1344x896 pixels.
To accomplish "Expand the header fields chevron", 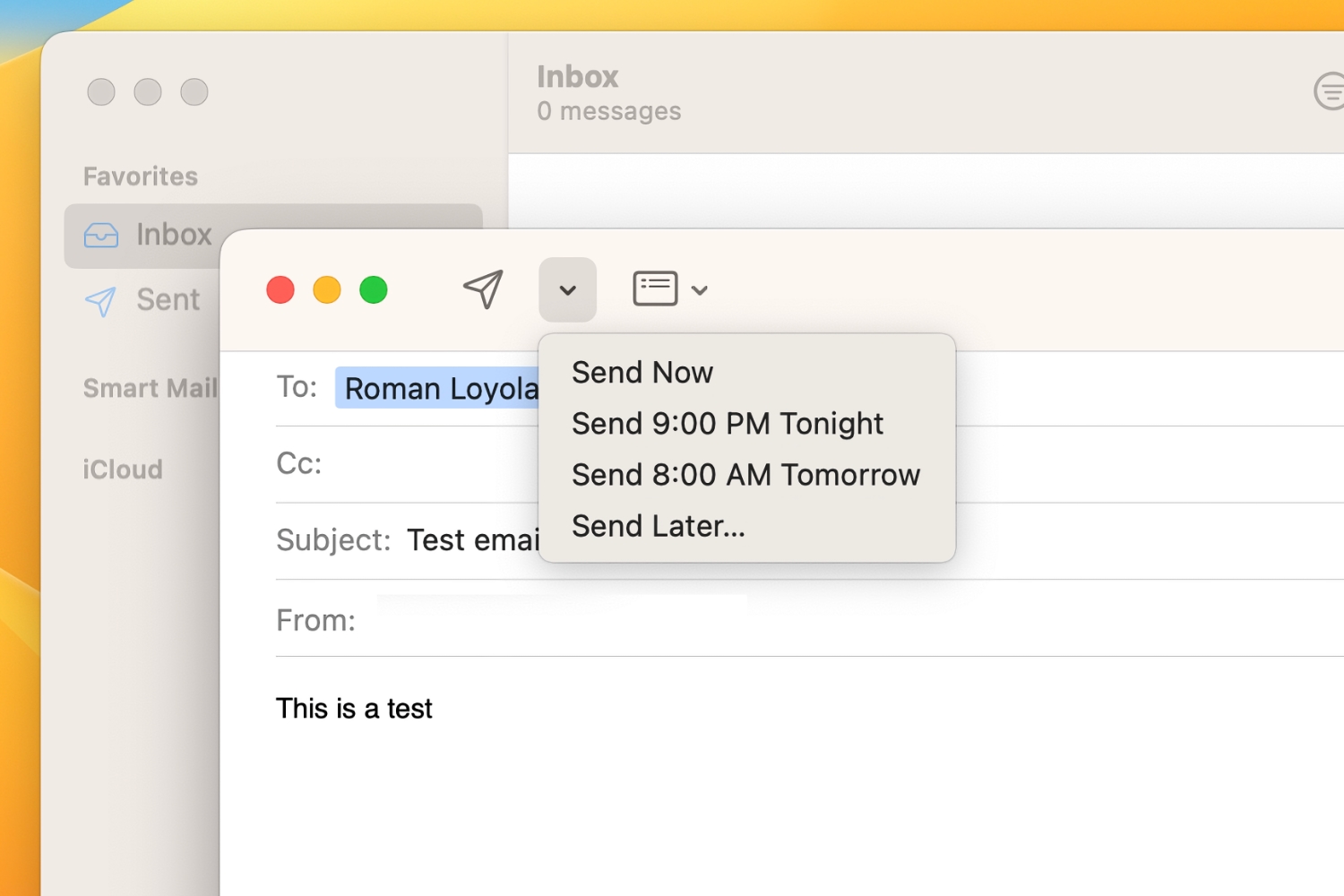I will click(x=701, y=289).
